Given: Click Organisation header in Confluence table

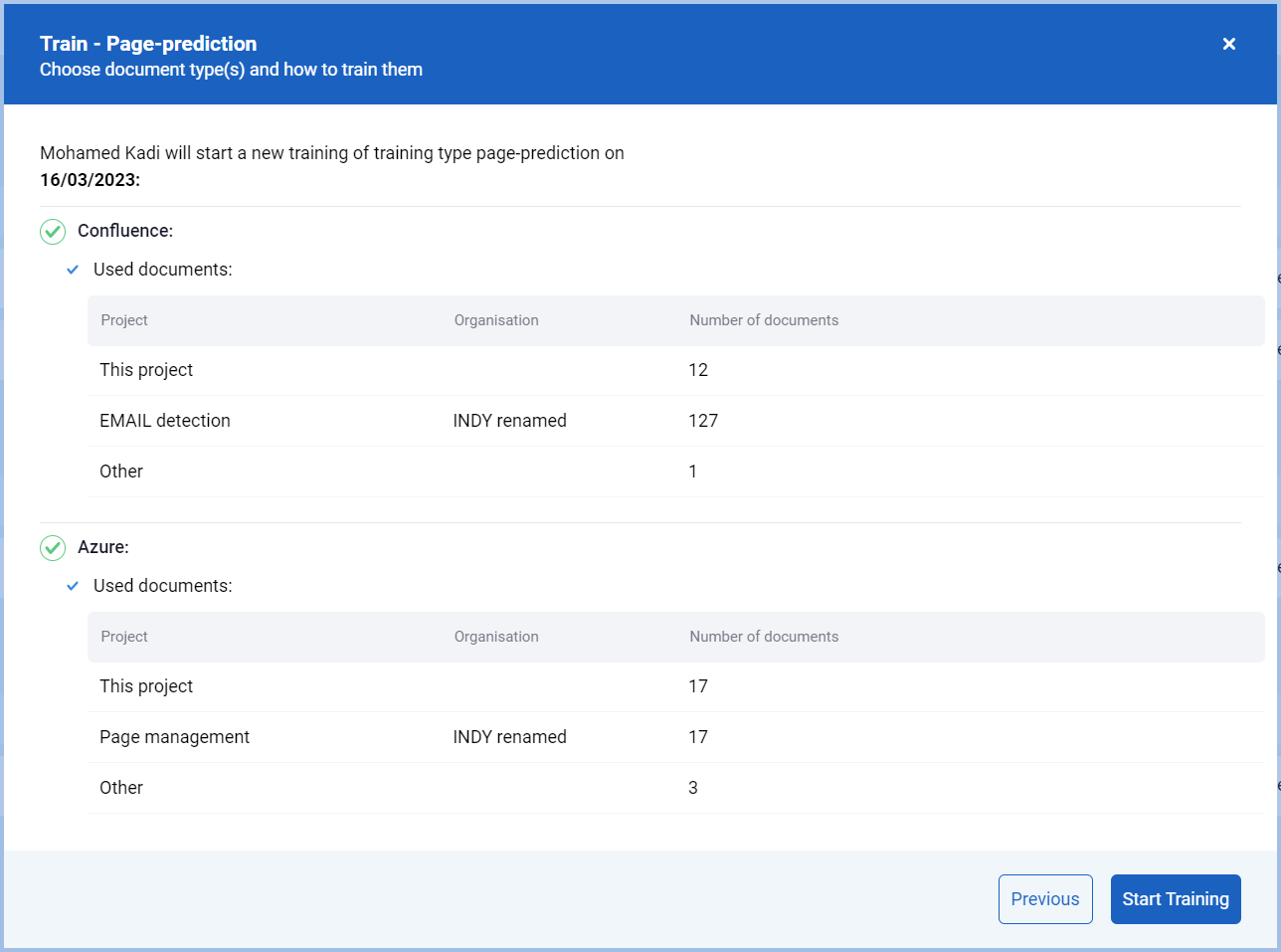Looking at the screenshot, I should [x=496, y=320].
